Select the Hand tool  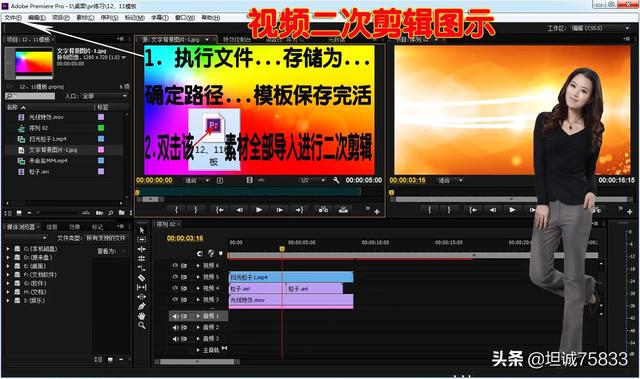tap(142, 316)
